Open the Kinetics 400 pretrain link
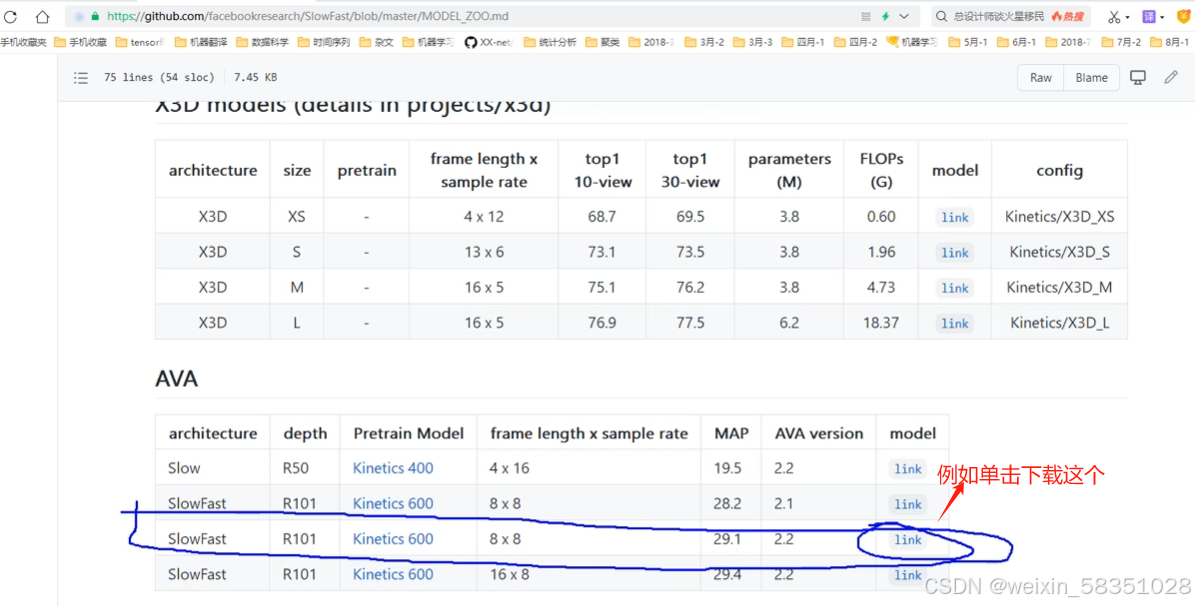This screenshot has width=1195, height=606. click(393, 468)
